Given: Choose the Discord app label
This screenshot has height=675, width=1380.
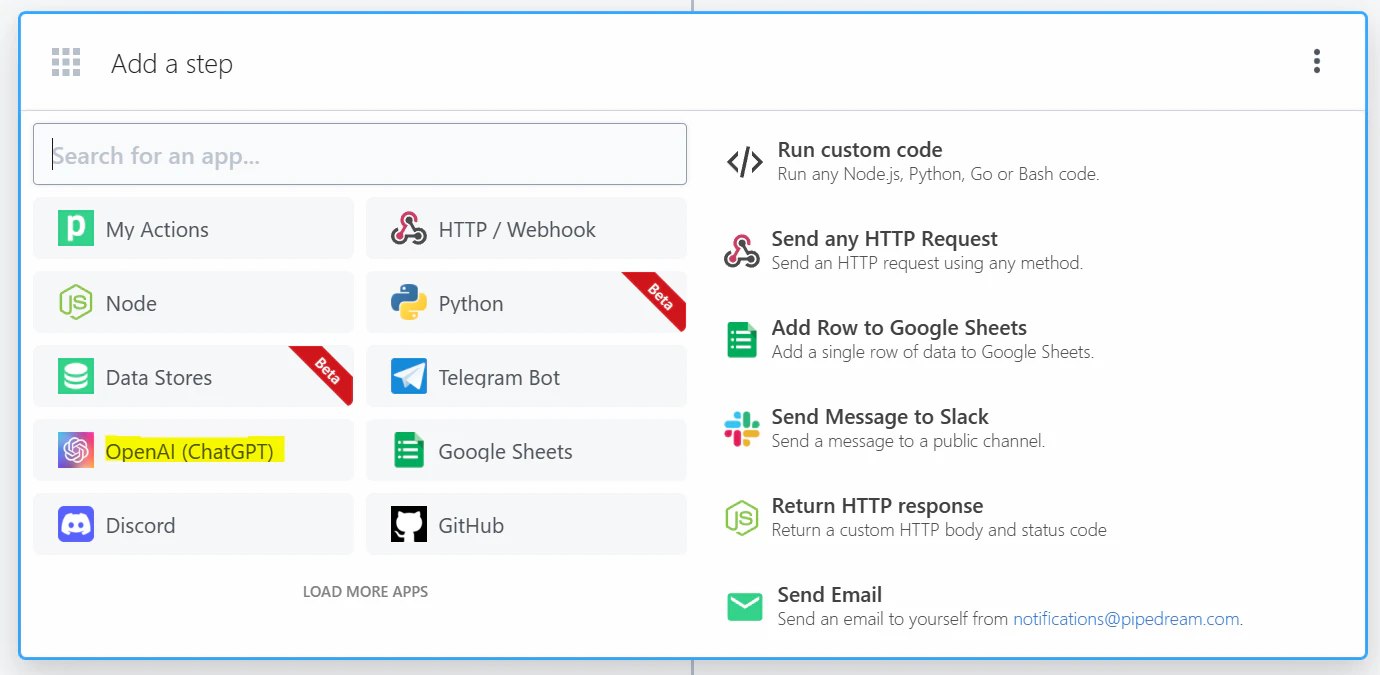Looking at the screenshot, I should 141,525.
